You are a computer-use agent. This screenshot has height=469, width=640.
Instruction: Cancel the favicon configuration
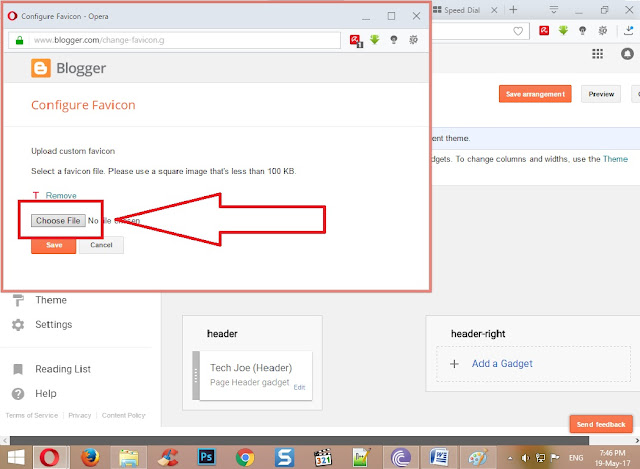point(101,245)
